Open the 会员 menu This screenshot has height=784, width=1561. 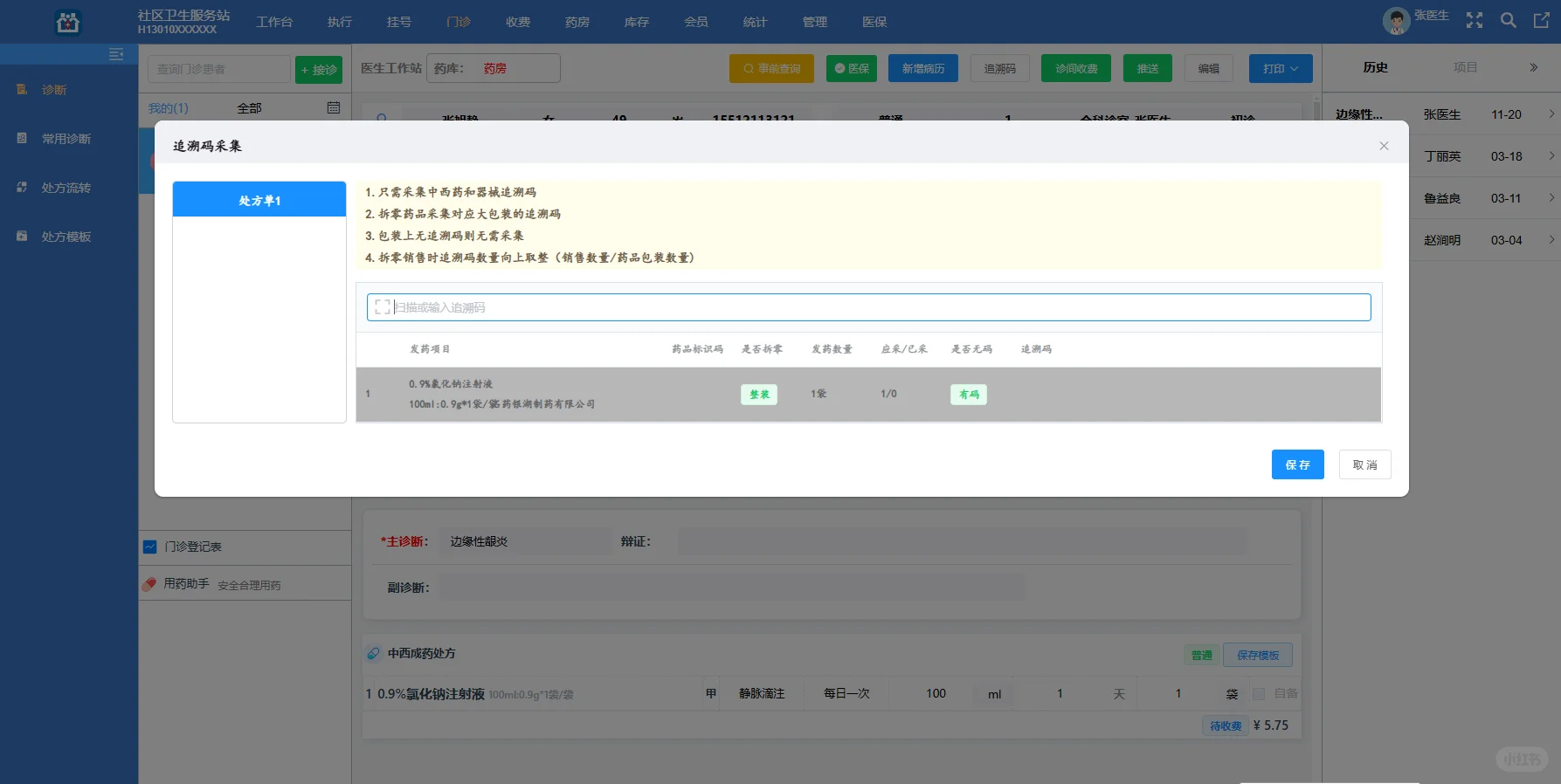tap(696, 22)
